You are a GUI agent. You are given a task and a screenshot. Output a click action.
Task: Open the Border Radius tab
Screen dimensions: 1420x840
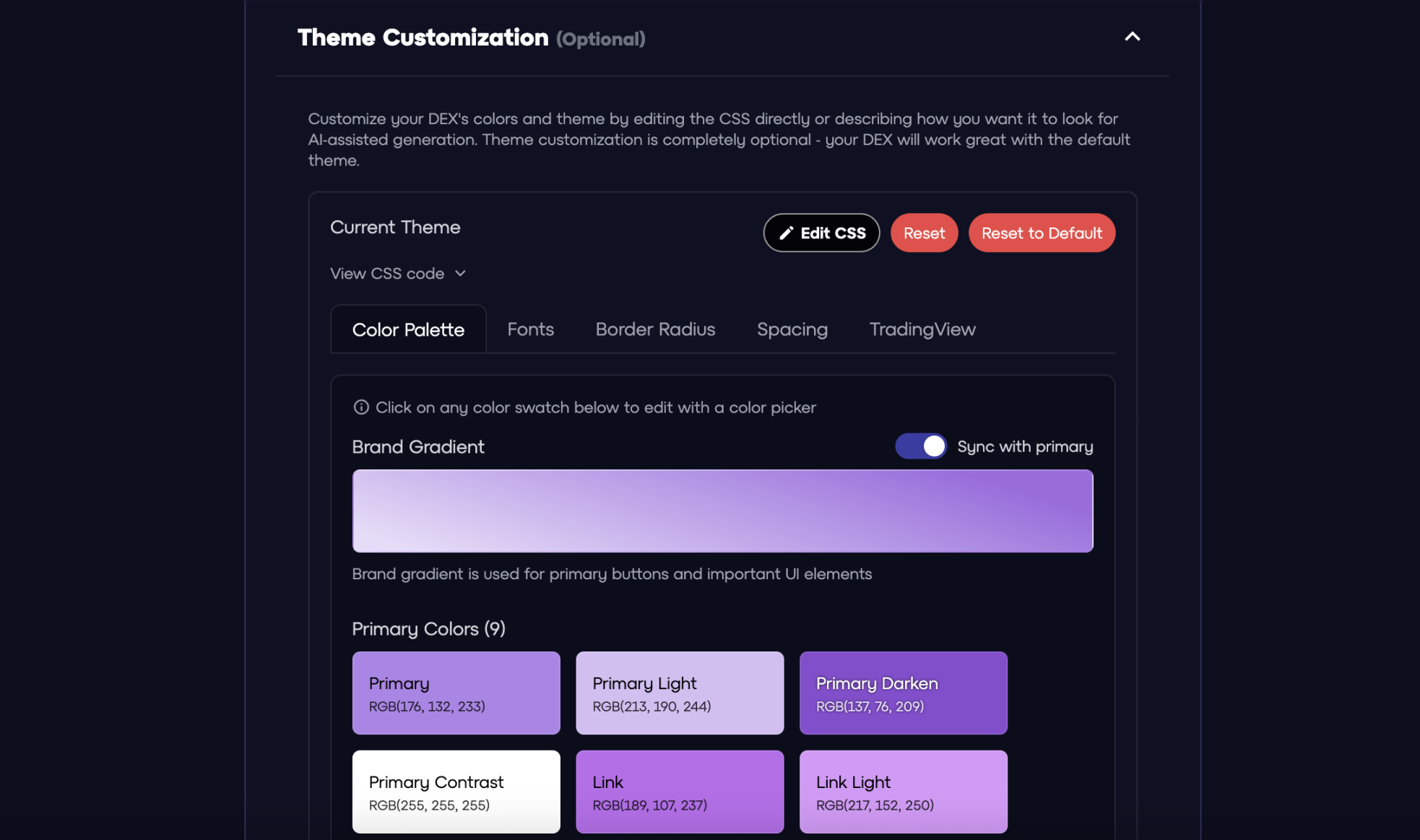coord(655,329)
